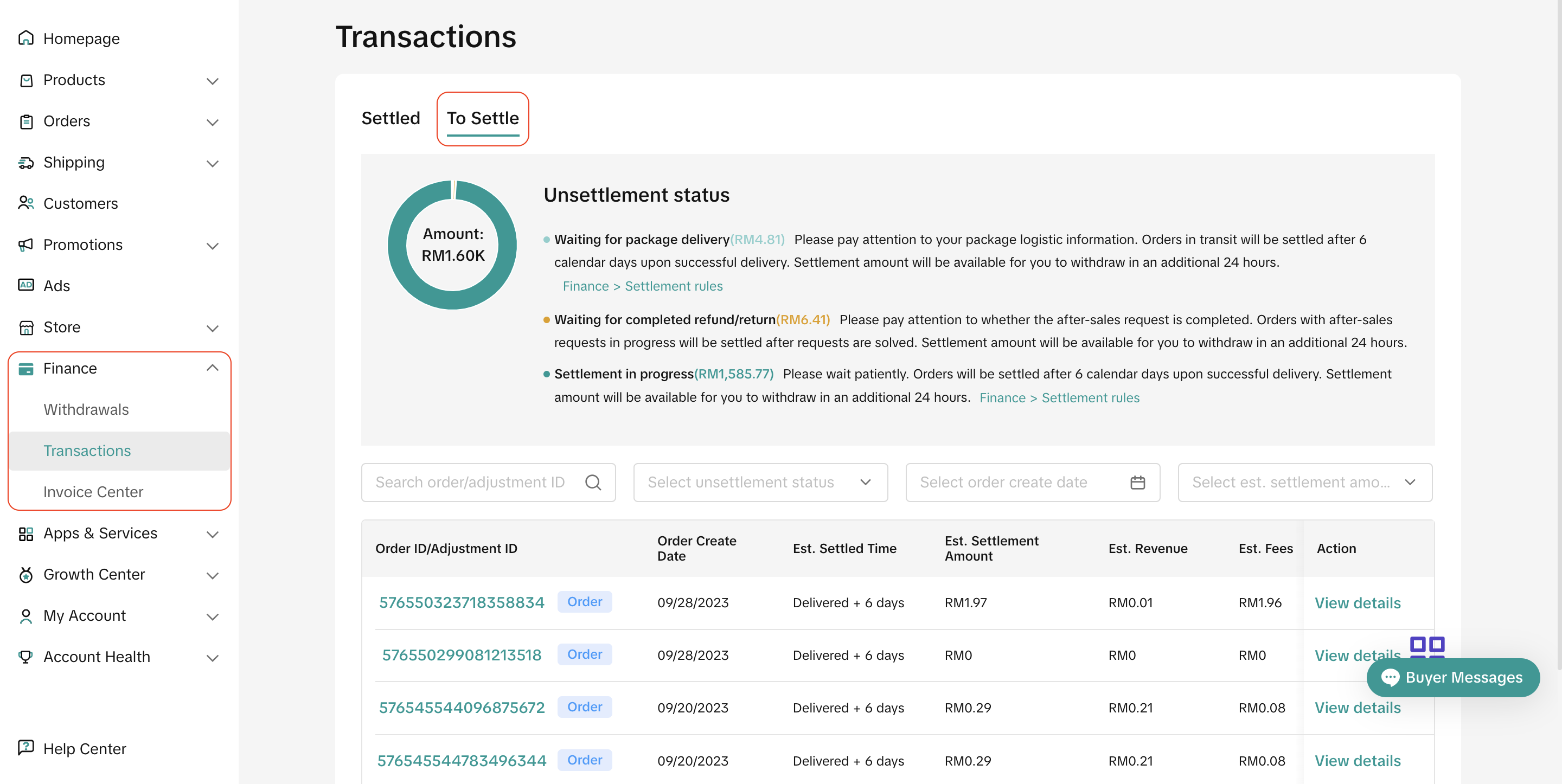Viewport: 1562px width, 784px height.
Task: Click the Customers people icon
Action: 25,203
